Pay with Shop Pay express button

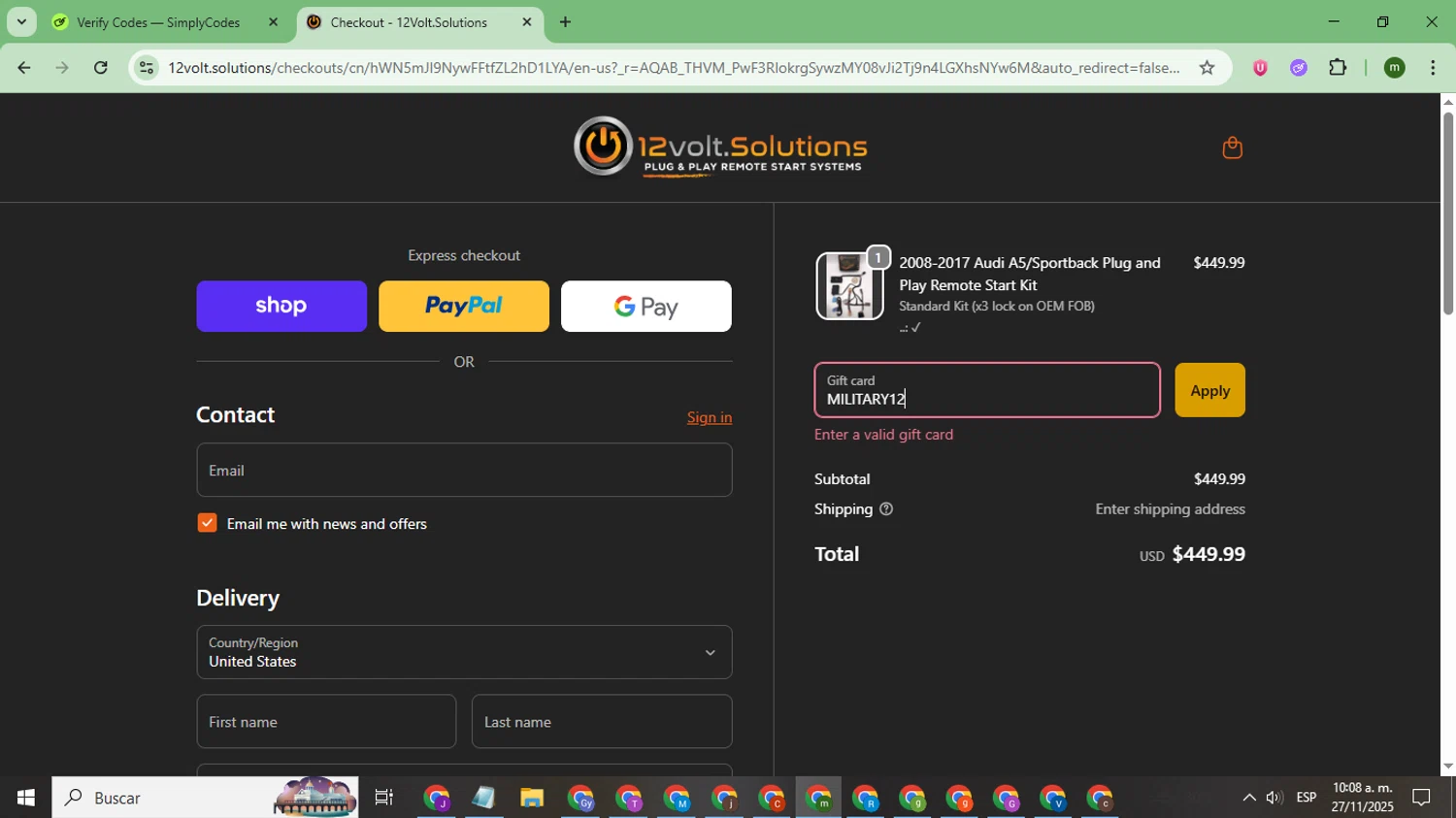pyautogui.click(x=281, y=307)
